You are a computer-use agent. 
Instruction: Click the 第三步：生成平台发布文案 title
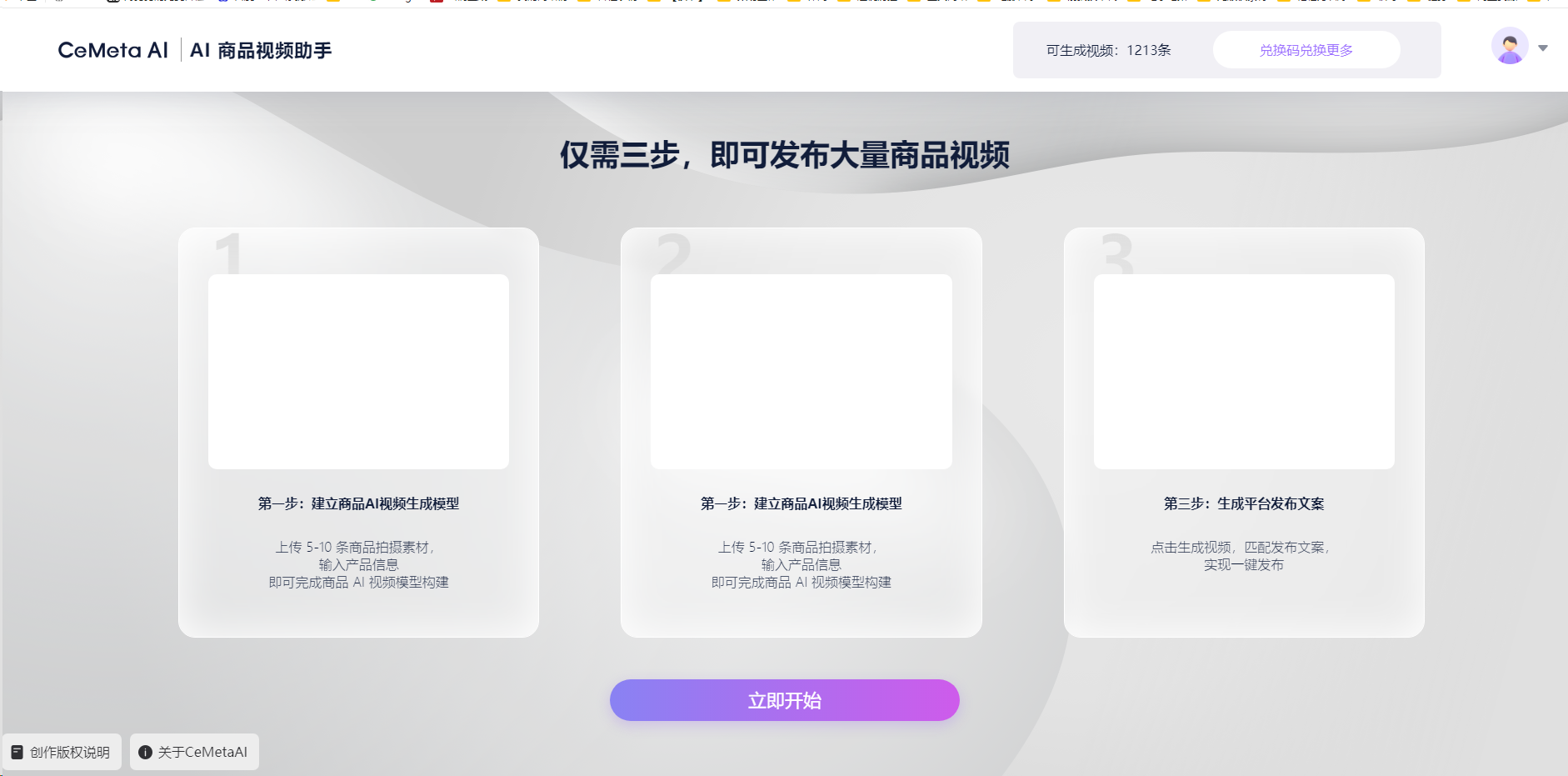click(1243, 503)
